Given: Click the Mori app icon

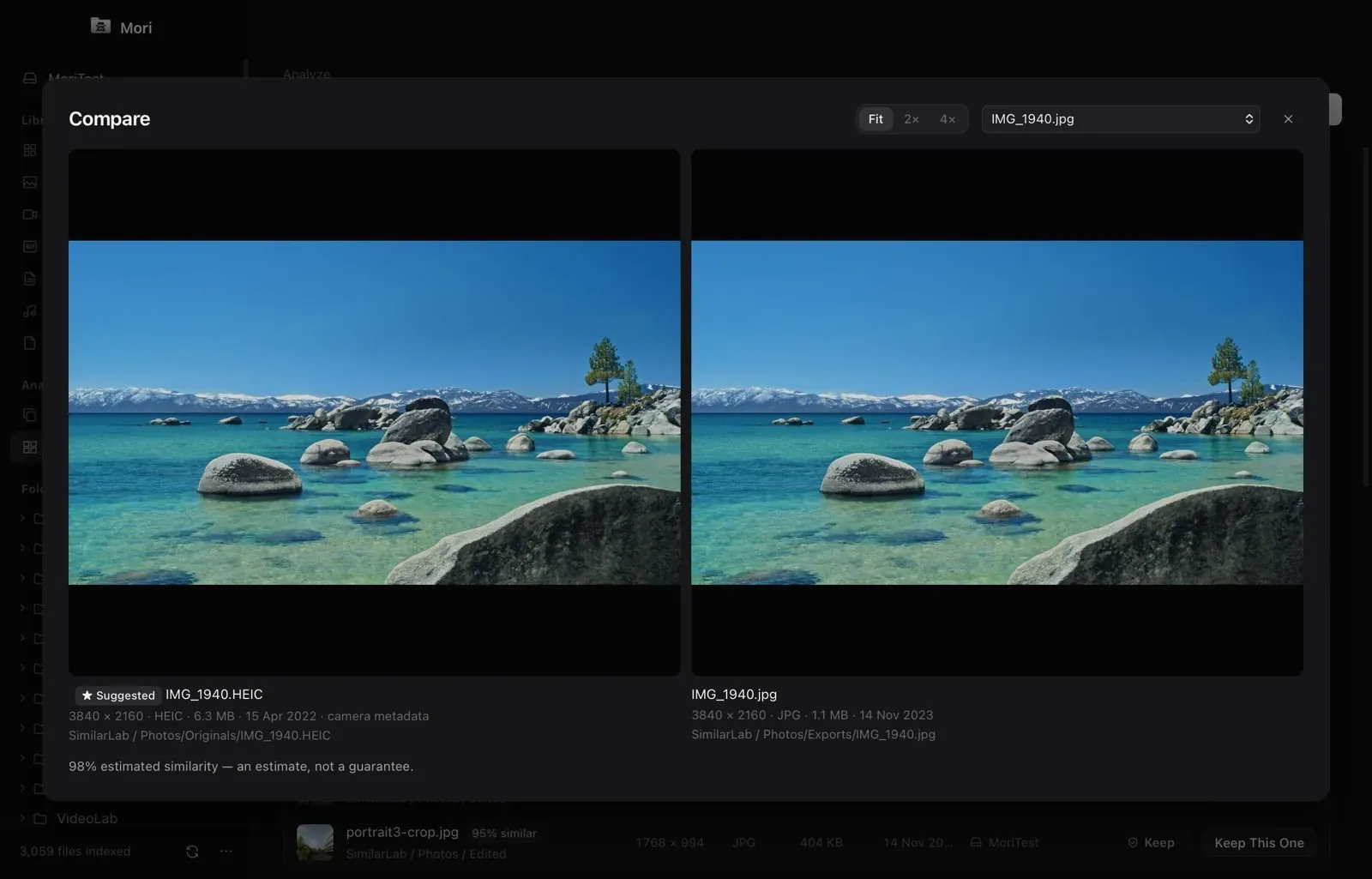Looking at the screenshot, I should coord(100,26).
